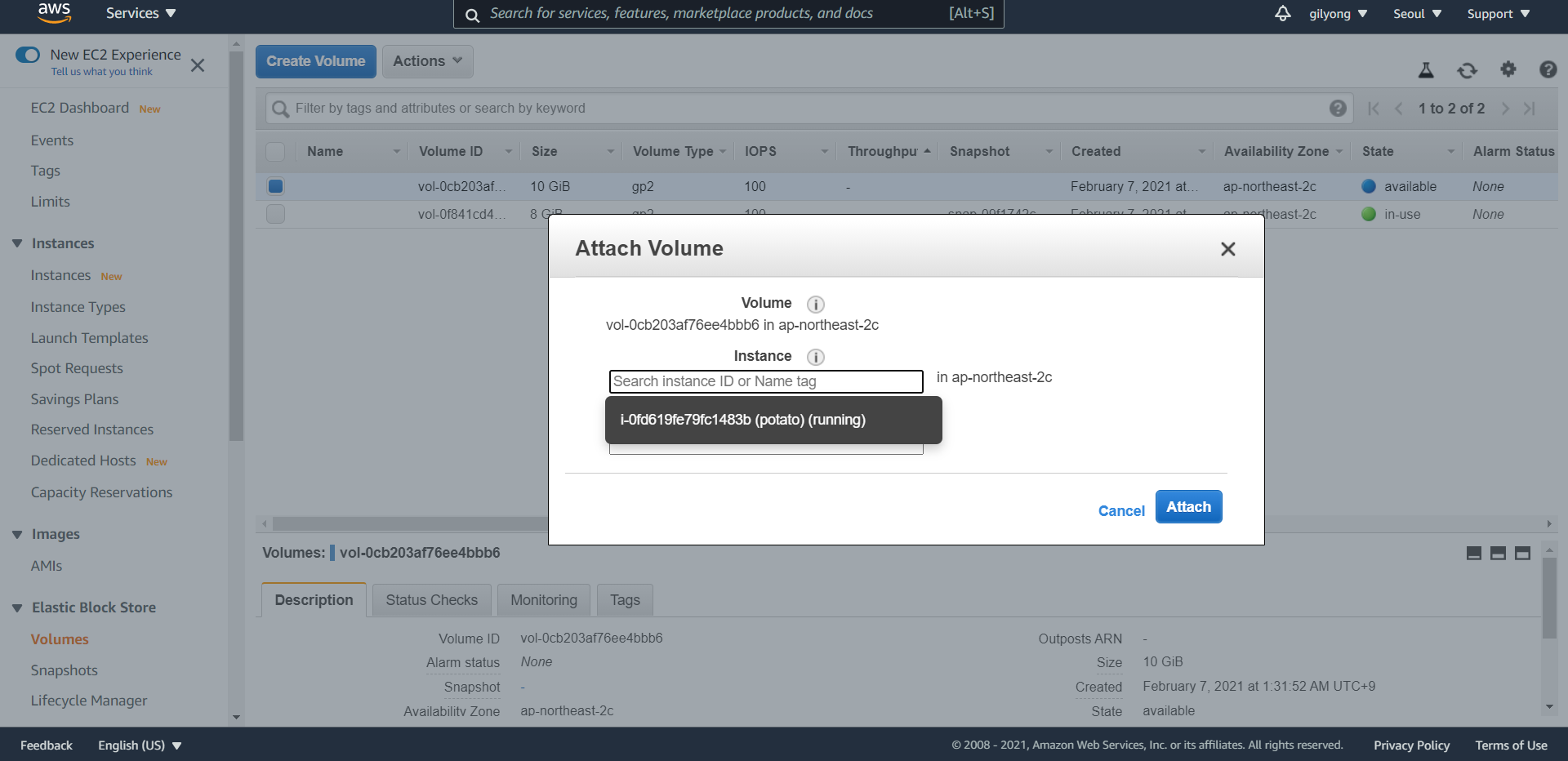
Task: Open the Support dropdown menu
Action: (x=1498, y=14)
